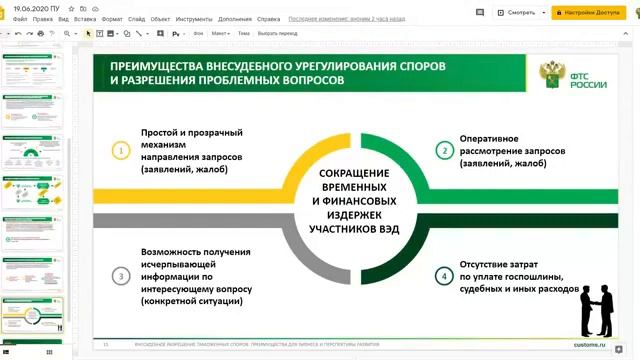Click the document title 19.06.2020 ПУ
The height and width of the screenshot is (360, 640).
pyautogui.click(x=36, y=9)
